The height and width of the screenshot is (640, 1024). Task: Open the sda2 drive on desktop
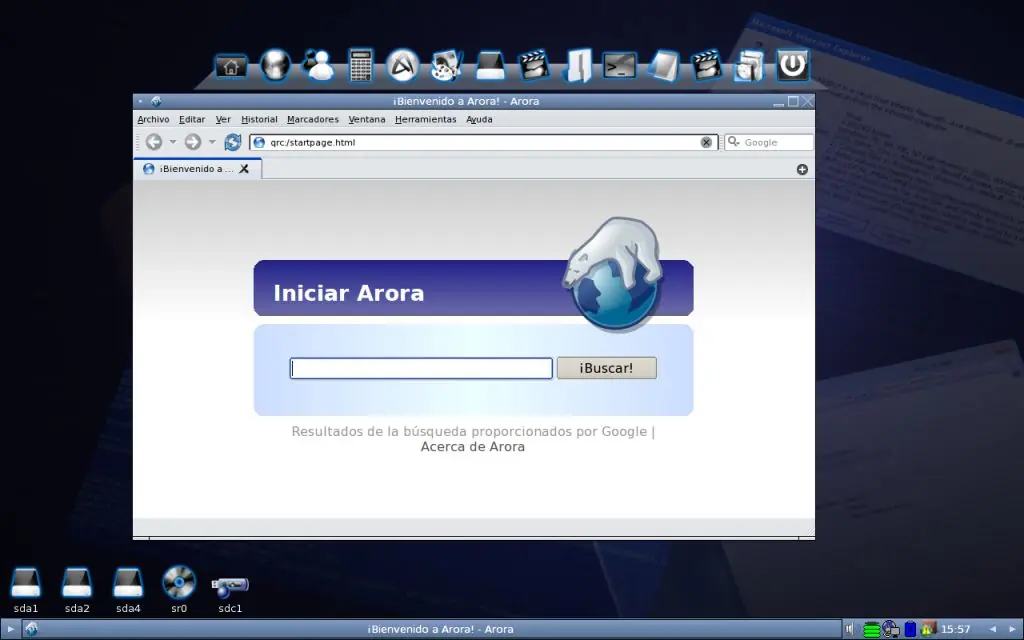tap(77, 590)
